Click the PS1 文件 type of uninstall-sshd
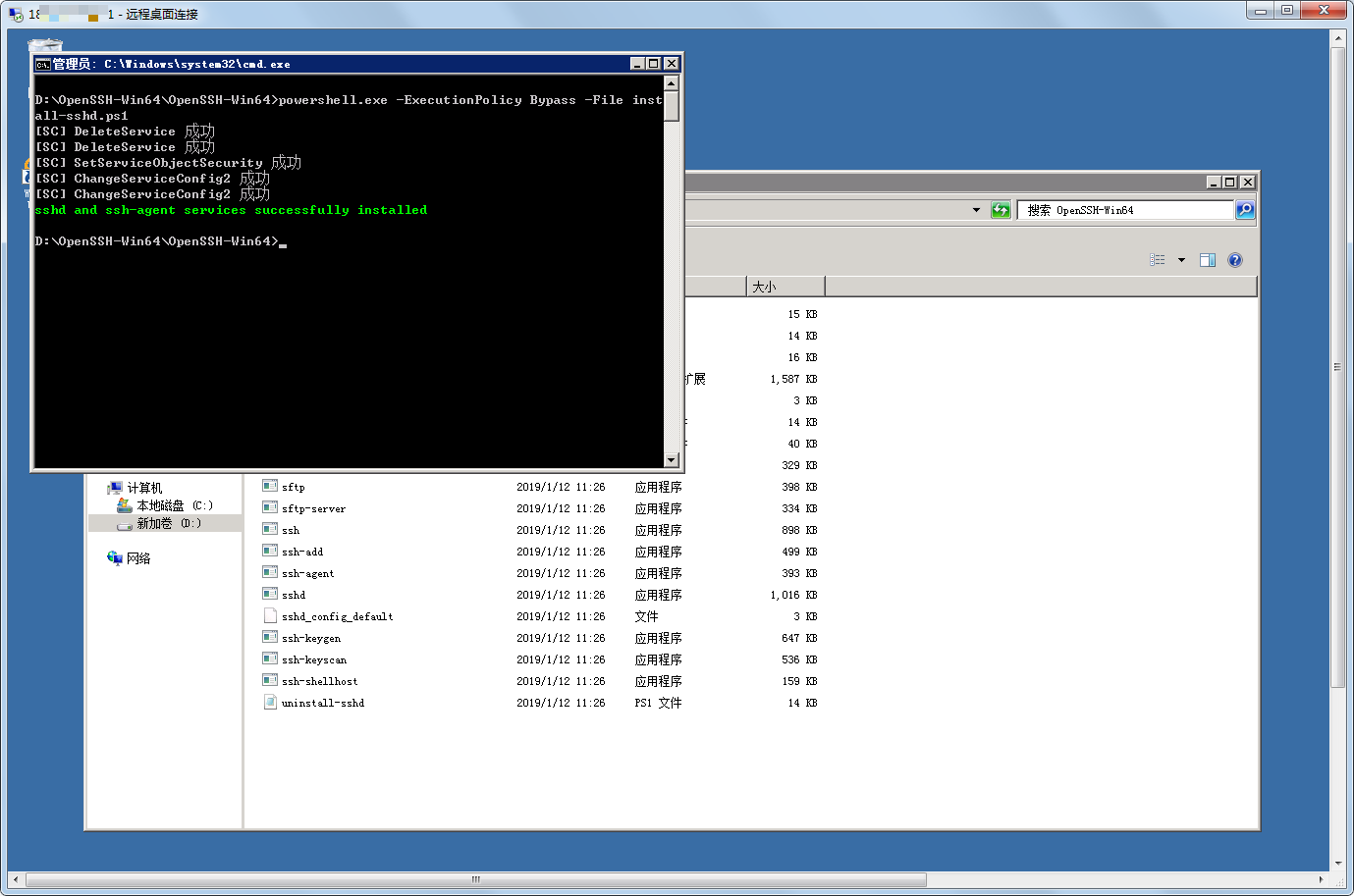The width and height of the screenshot is (1354, 896). [658, 703]
